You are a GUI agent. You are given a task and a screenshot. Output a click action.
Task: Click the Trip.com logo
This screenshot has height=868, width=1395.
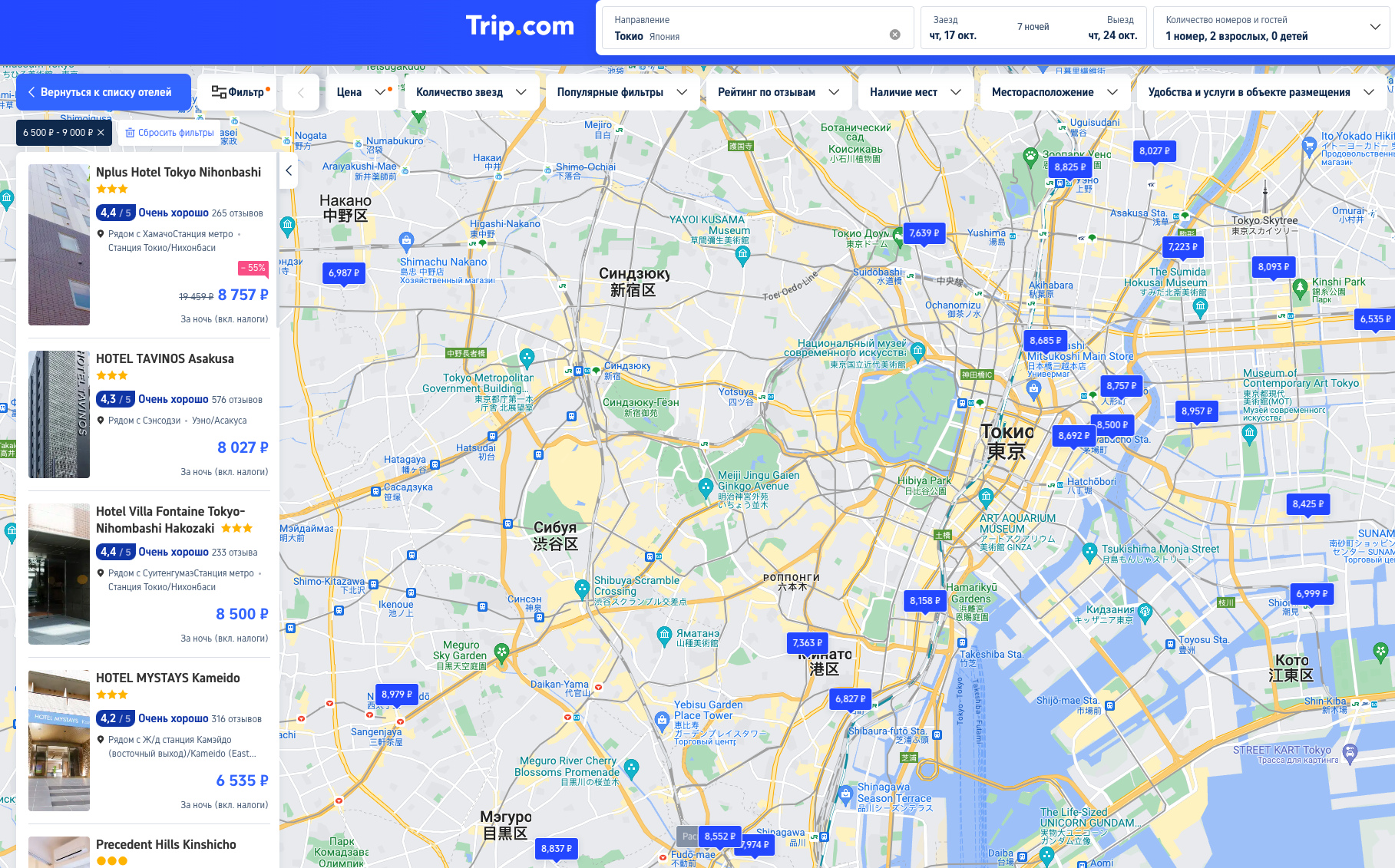(520, 27)
